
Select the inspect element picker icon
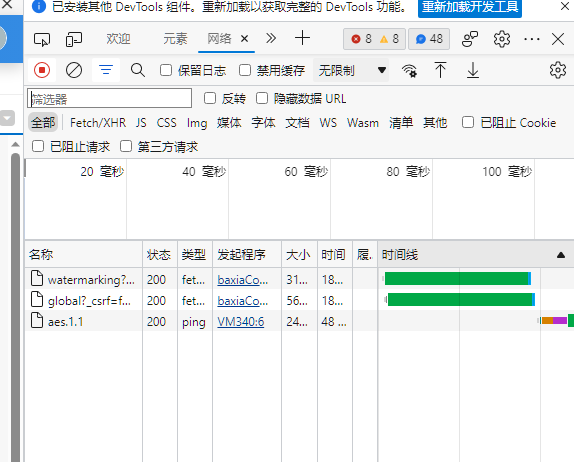pos(42,39)
